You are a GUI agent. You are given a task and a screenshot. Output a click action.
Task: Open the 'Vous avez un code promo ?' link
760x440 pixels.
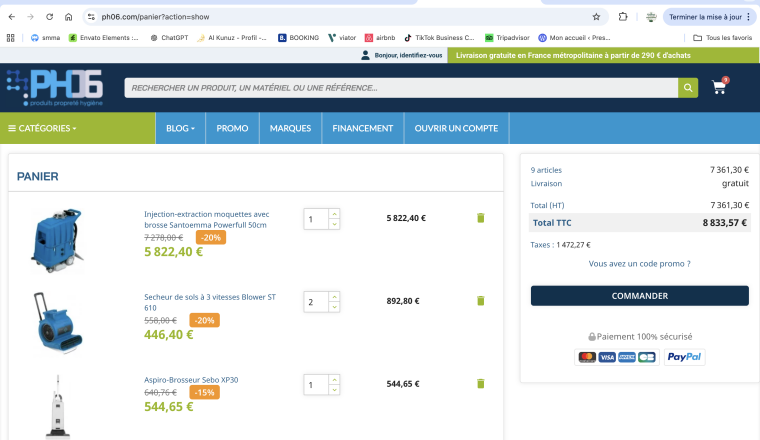point(639,264)
